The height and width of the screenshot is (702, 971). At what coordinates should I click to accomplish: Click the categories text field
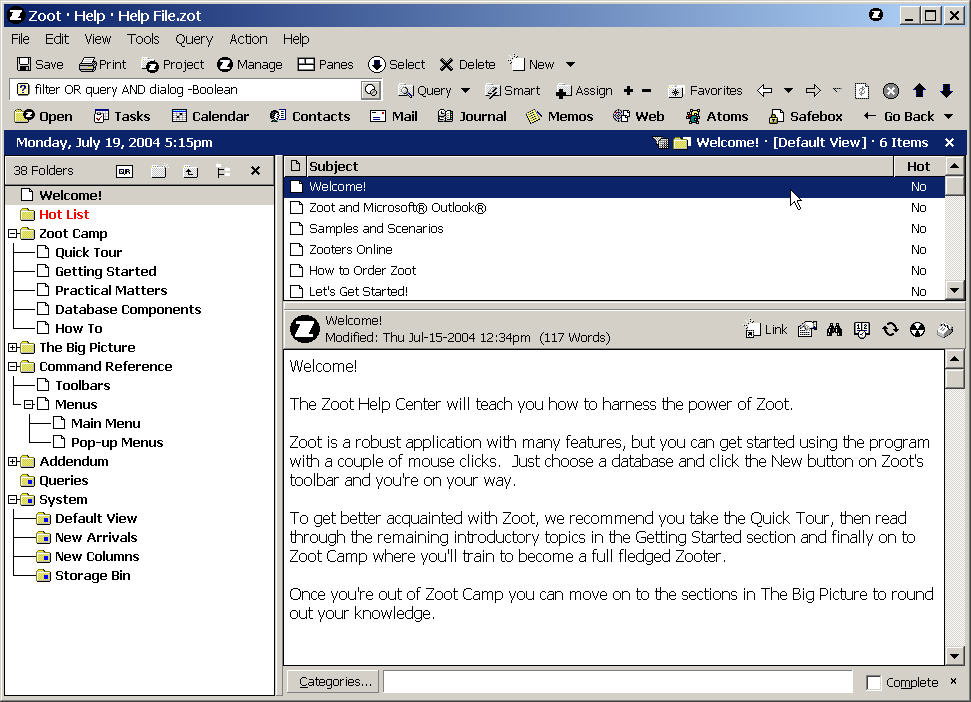(617, 682)
